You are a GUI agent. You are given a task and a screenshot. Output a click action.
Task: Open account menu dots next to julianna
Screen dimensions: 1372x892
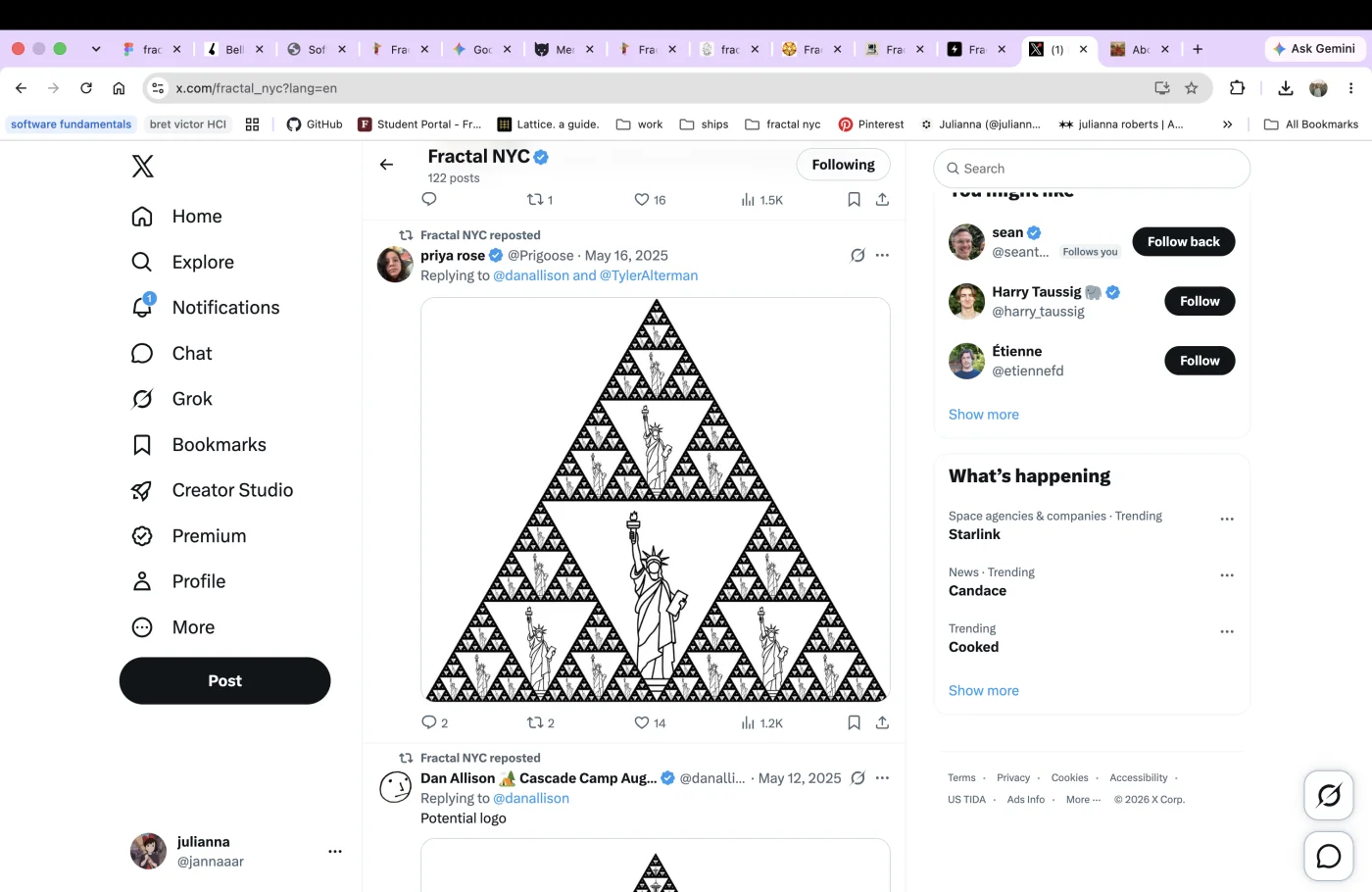click(x=335, y=851)
